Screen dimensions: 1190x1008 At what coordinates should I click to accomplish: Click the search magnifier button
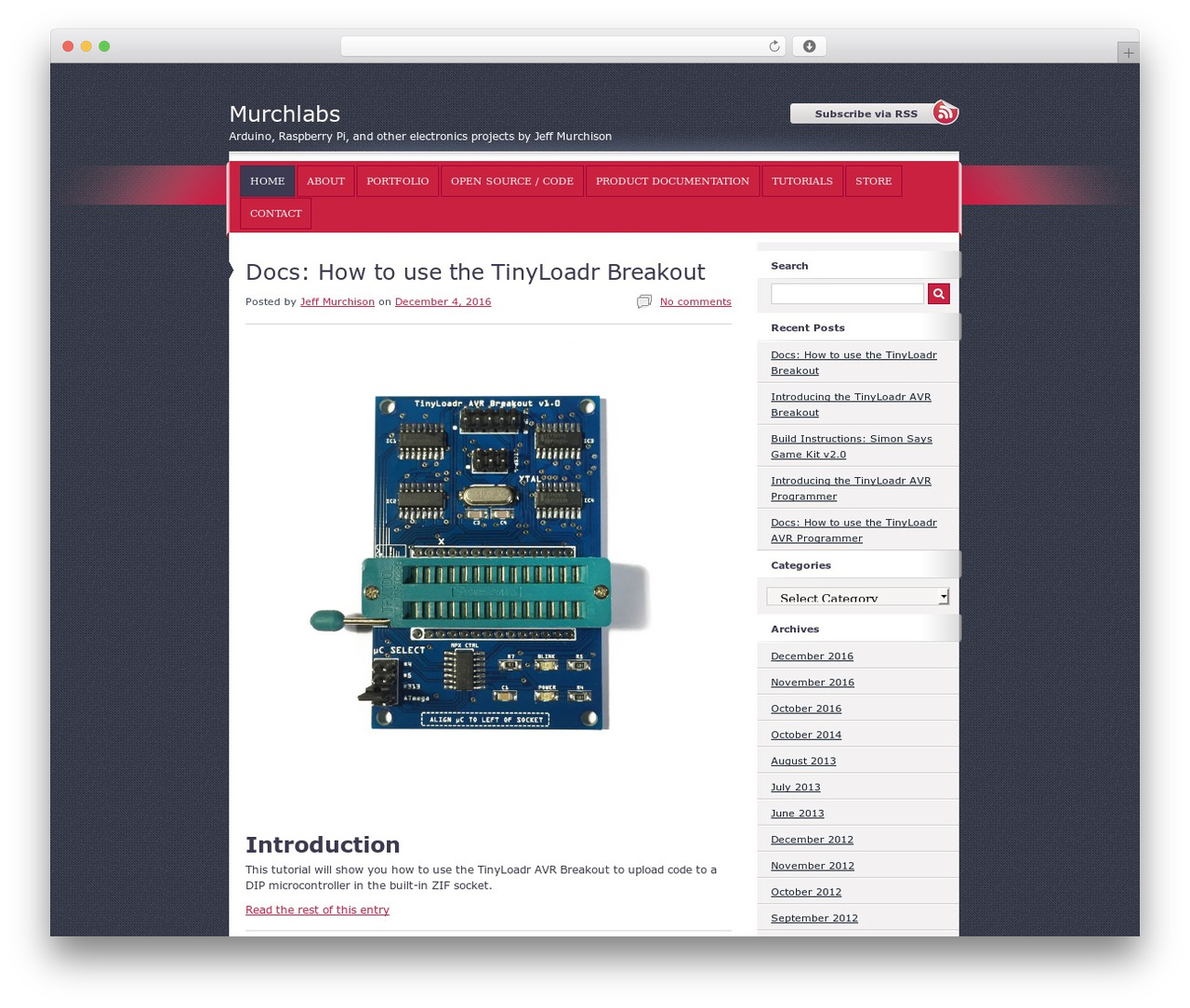click(939, 294)
